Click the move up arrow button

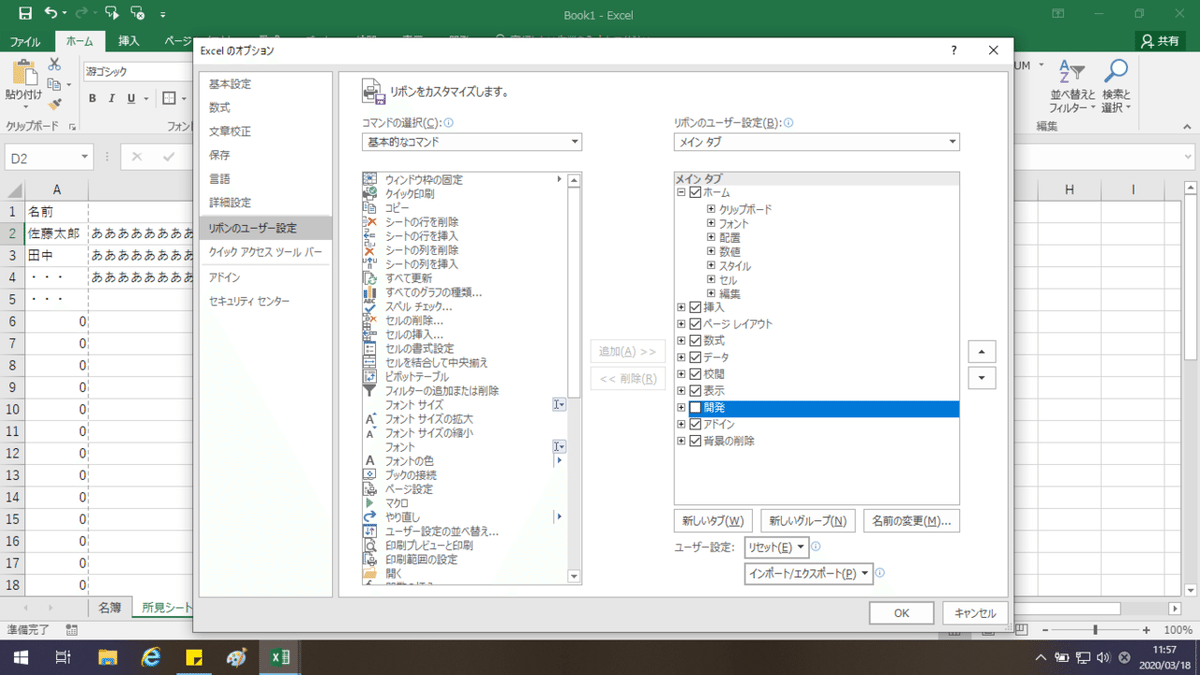[982, 352]
